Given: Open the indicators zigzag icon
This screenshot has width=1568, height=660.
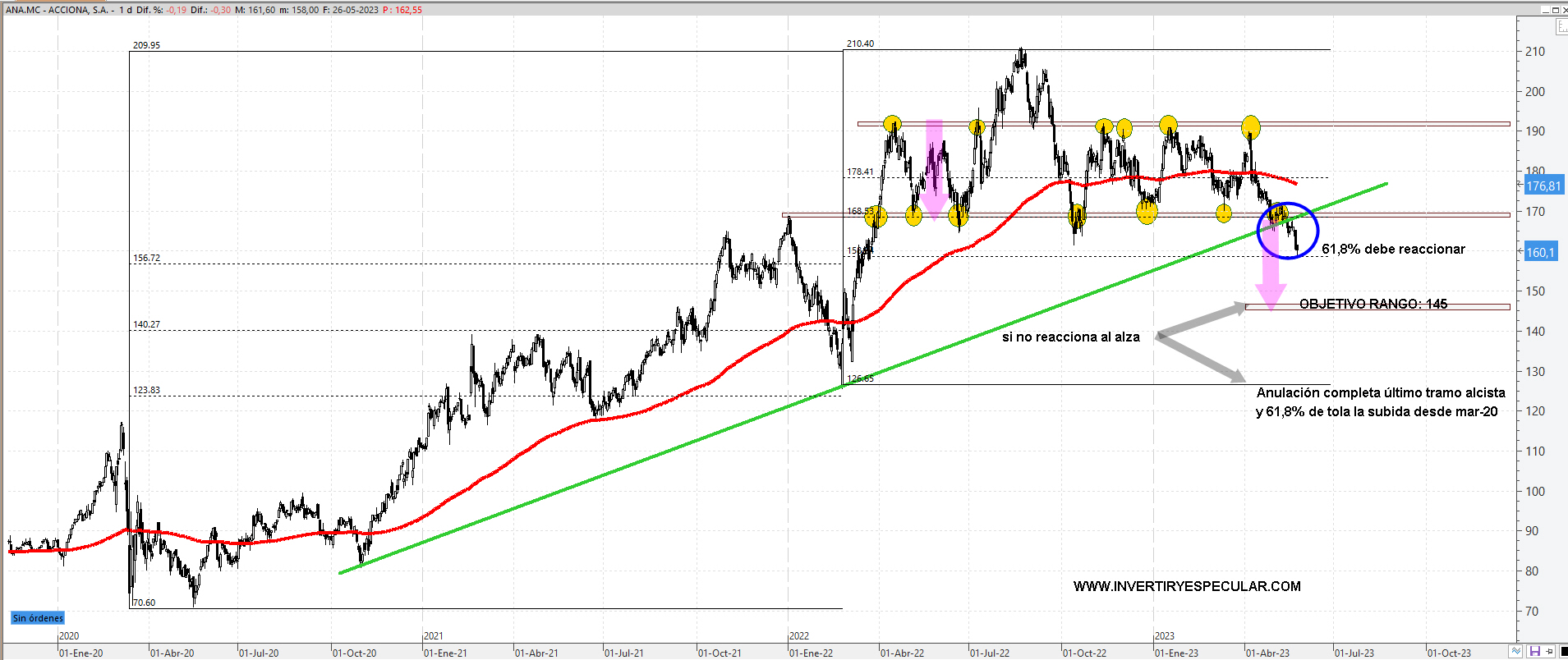Looking at the screenshot, I should [x=1516, y=652].
